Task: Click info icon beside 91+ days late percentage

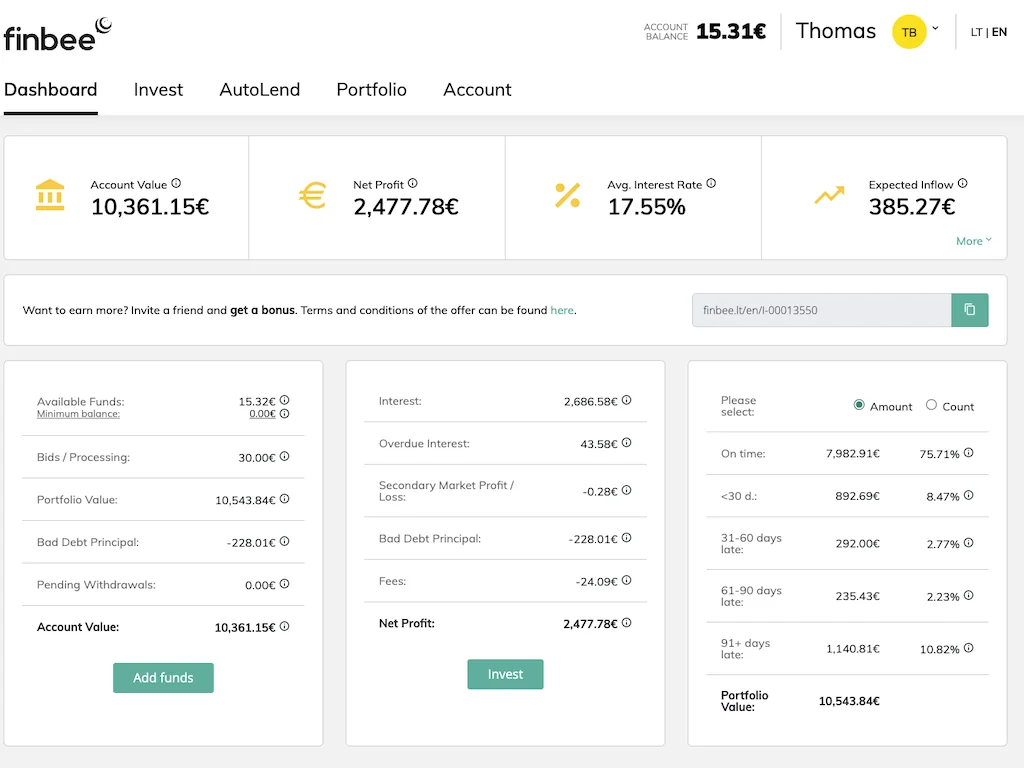Action: (x=968, y=648)
